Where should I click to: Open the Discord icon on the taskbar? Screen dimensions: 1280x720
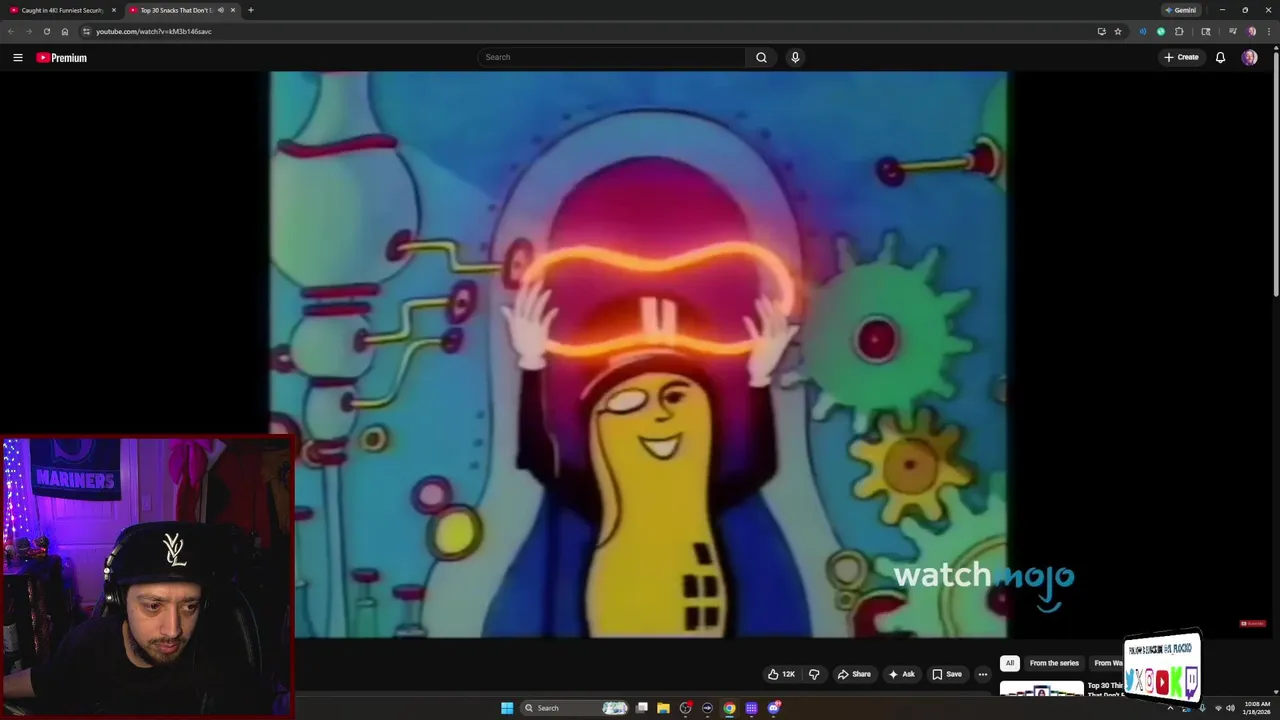[774, 708]
